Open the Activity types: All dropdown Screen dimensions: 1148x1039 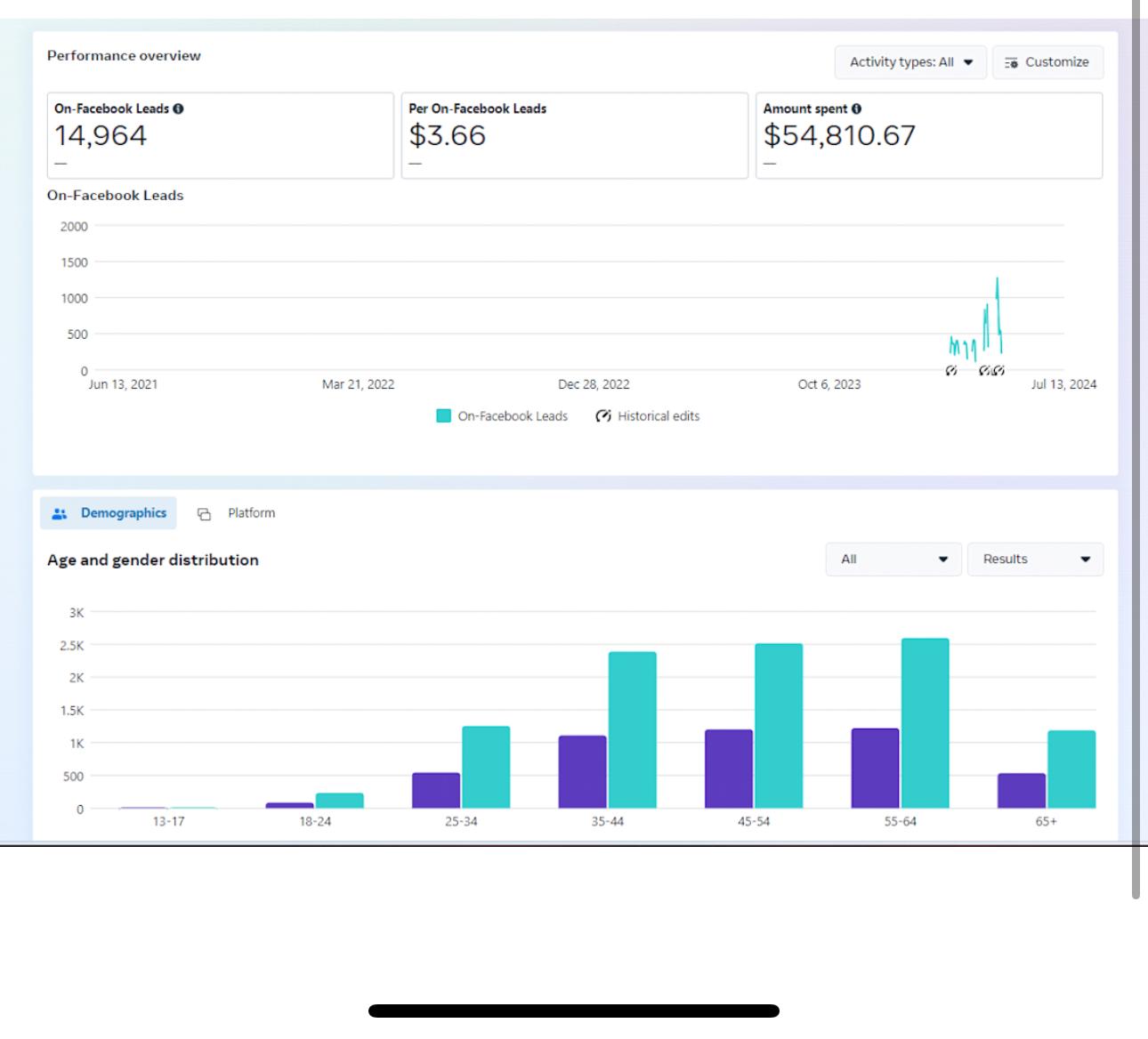click(x=910, y=62)
